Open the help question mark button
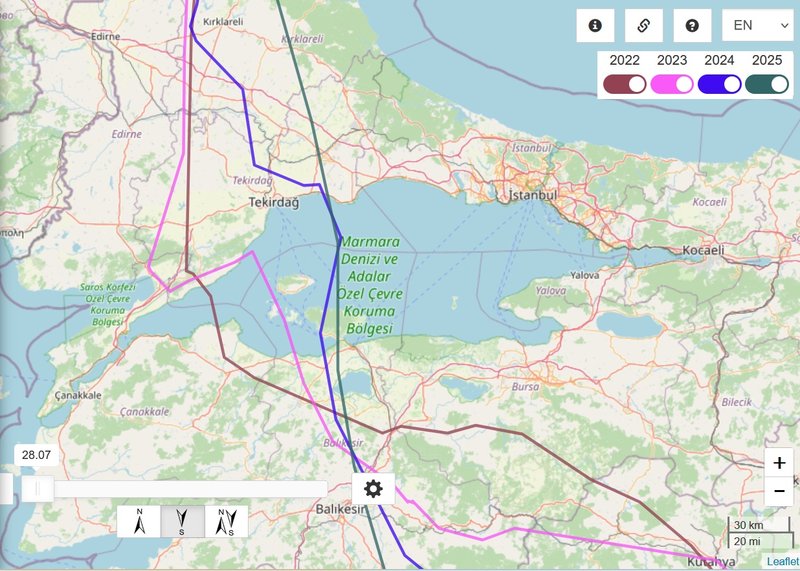This screenshot has height=571, width=800. click(x=692, y=26)
